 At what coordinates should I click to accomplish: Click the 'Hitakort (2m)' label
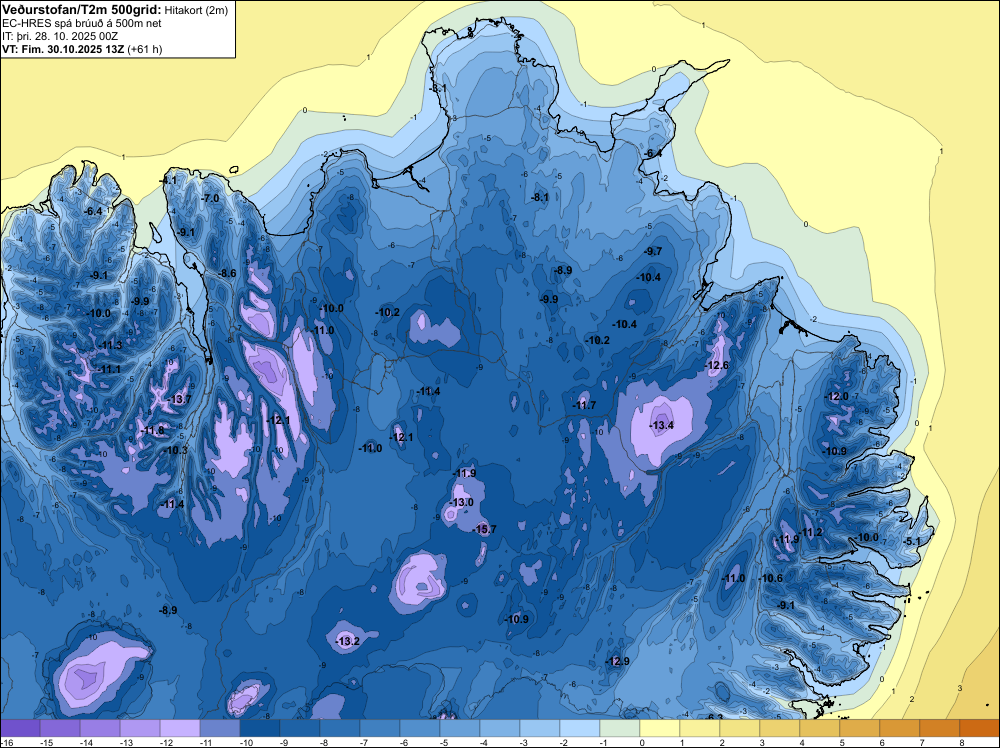point(196,10)
